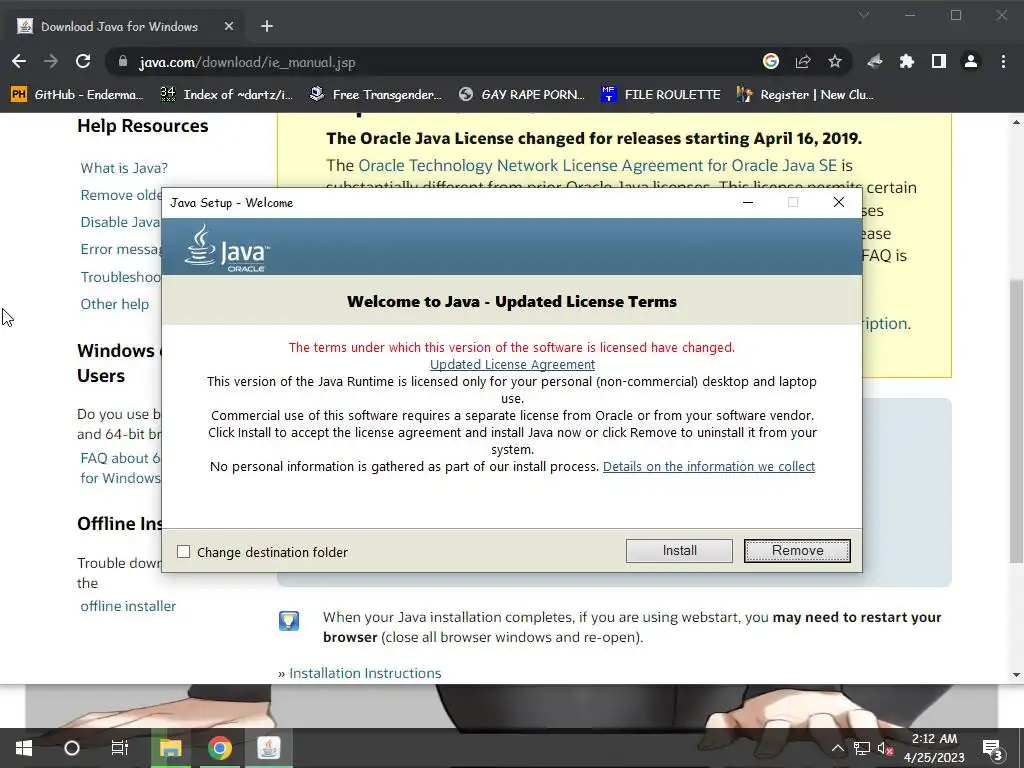The height and width of the screenshot is (768, 1024).
Task: Open the What is Java? help link
Action: point(124,168)
